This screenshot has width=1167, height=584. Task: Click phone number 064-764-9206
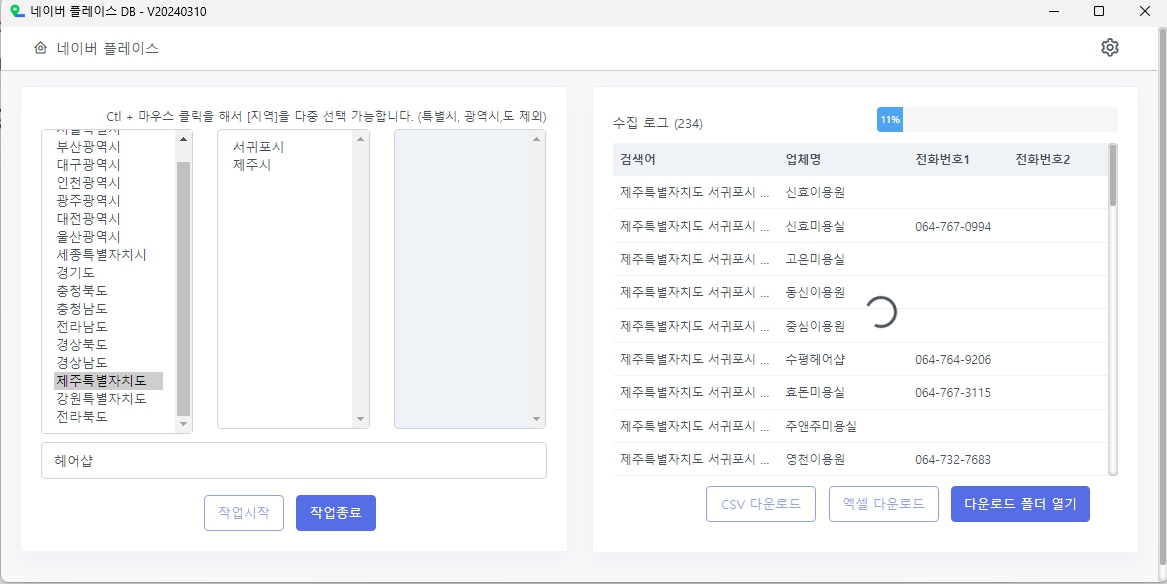953,359
